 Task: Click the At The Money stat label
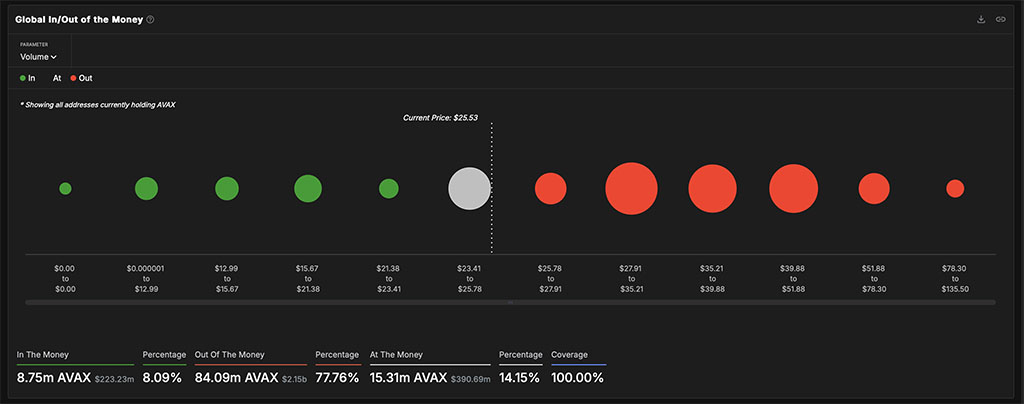tap(396, 355)
